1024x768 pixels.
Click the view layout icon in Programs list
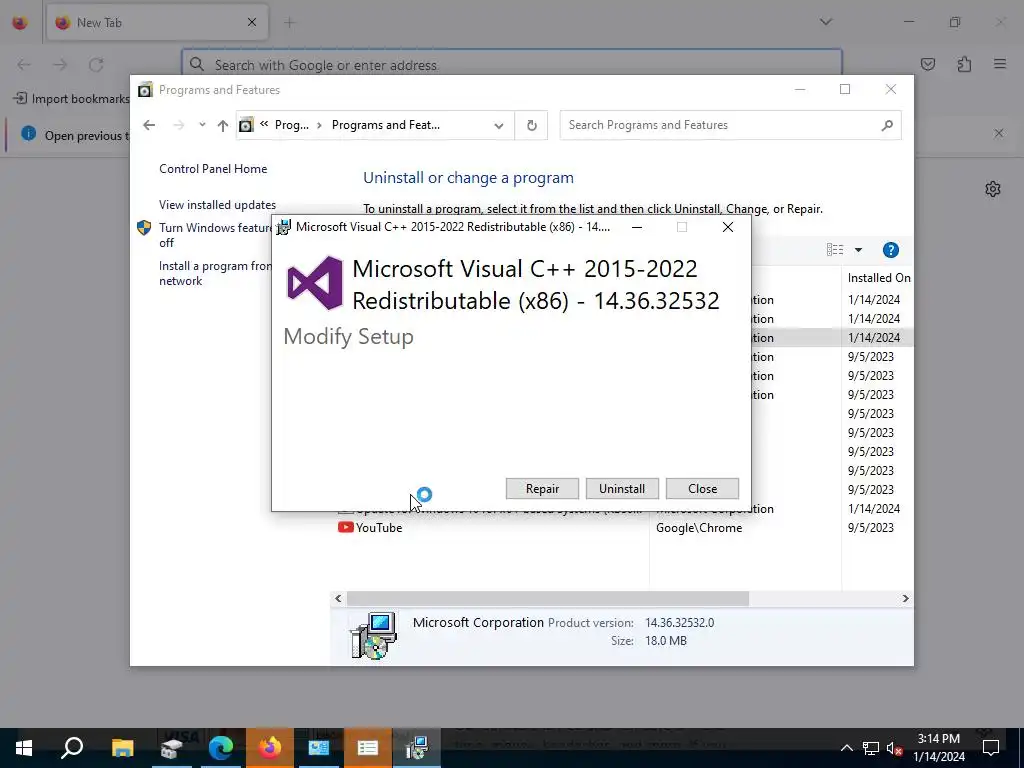[835, 249]
